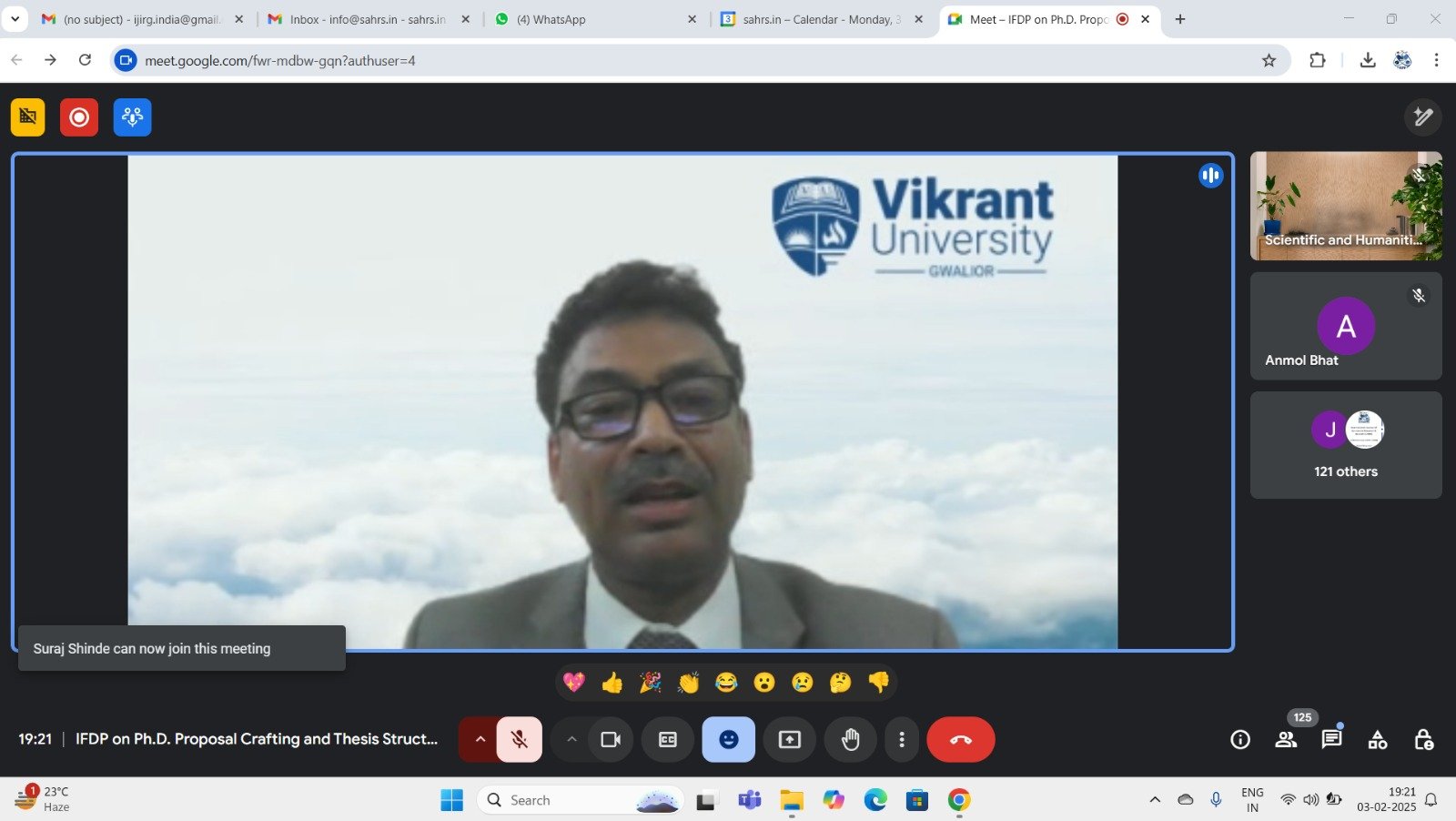Switch to the WhatsApp browser tab
Viewport: 1456px width, 821px height.
pos(594,19)
